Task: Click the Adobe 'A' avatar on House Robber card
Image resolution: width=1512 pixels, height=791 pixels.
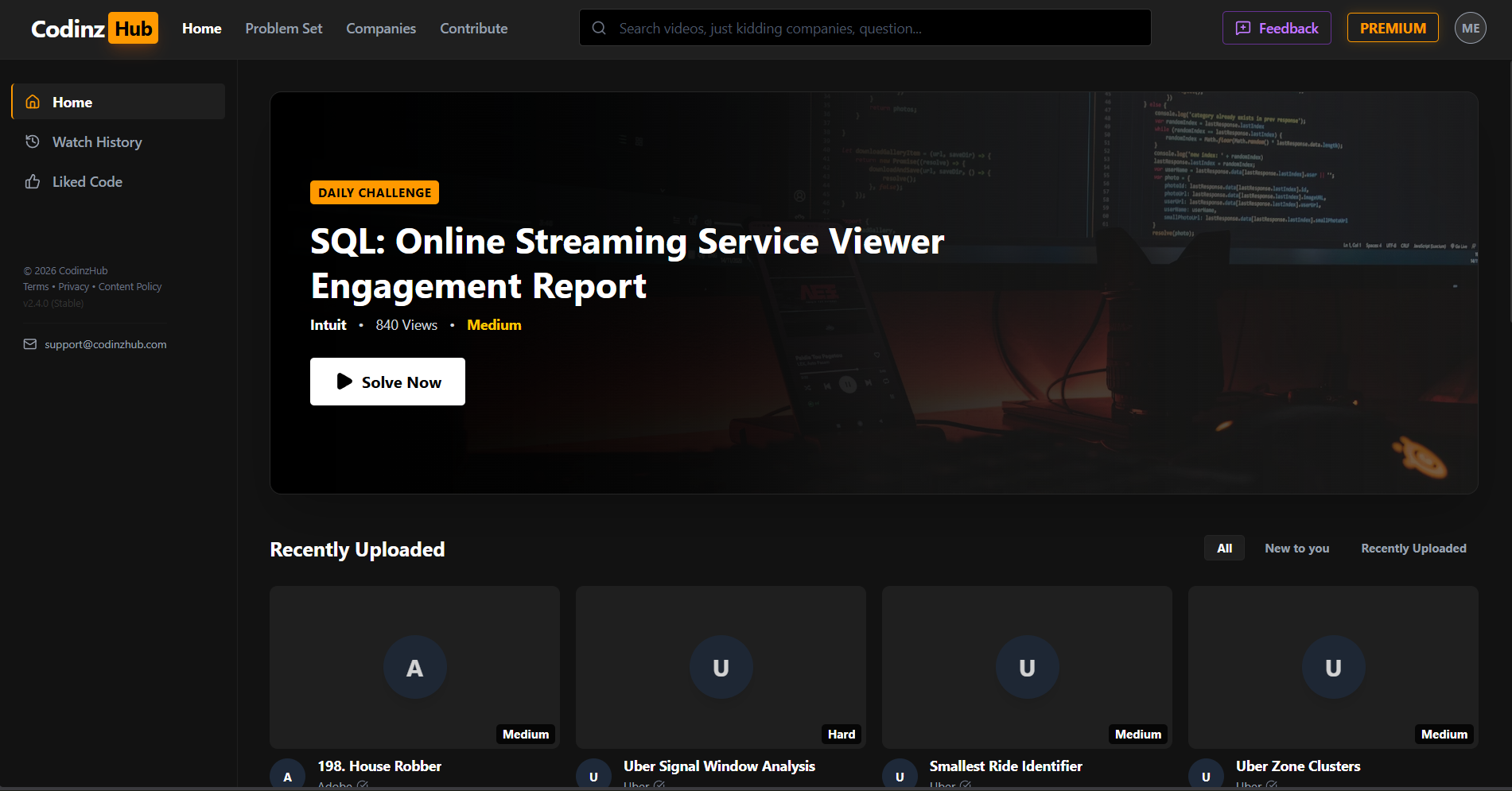Action: 288,775
